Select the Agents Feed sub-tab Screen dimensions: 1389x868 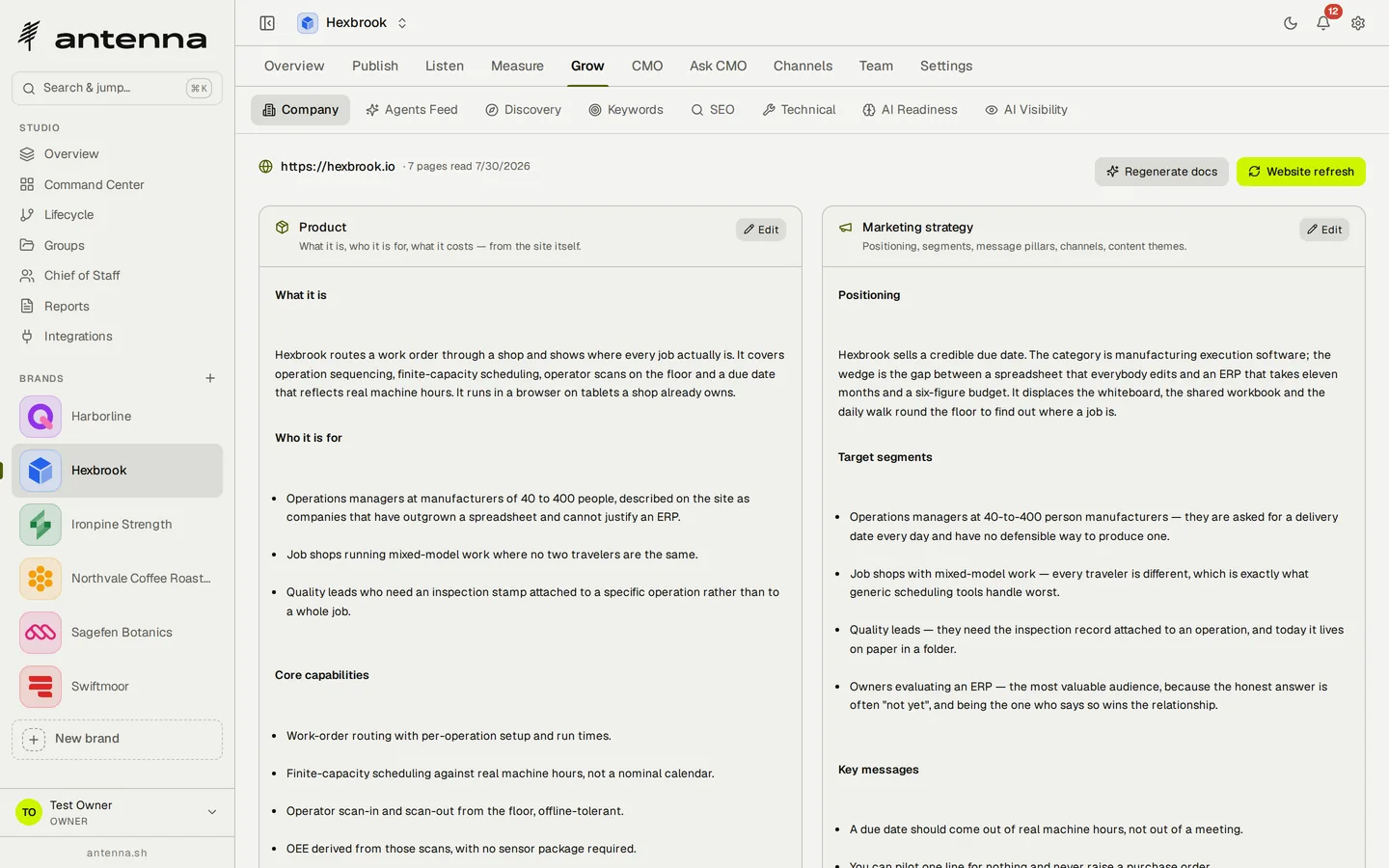[412, 110]
